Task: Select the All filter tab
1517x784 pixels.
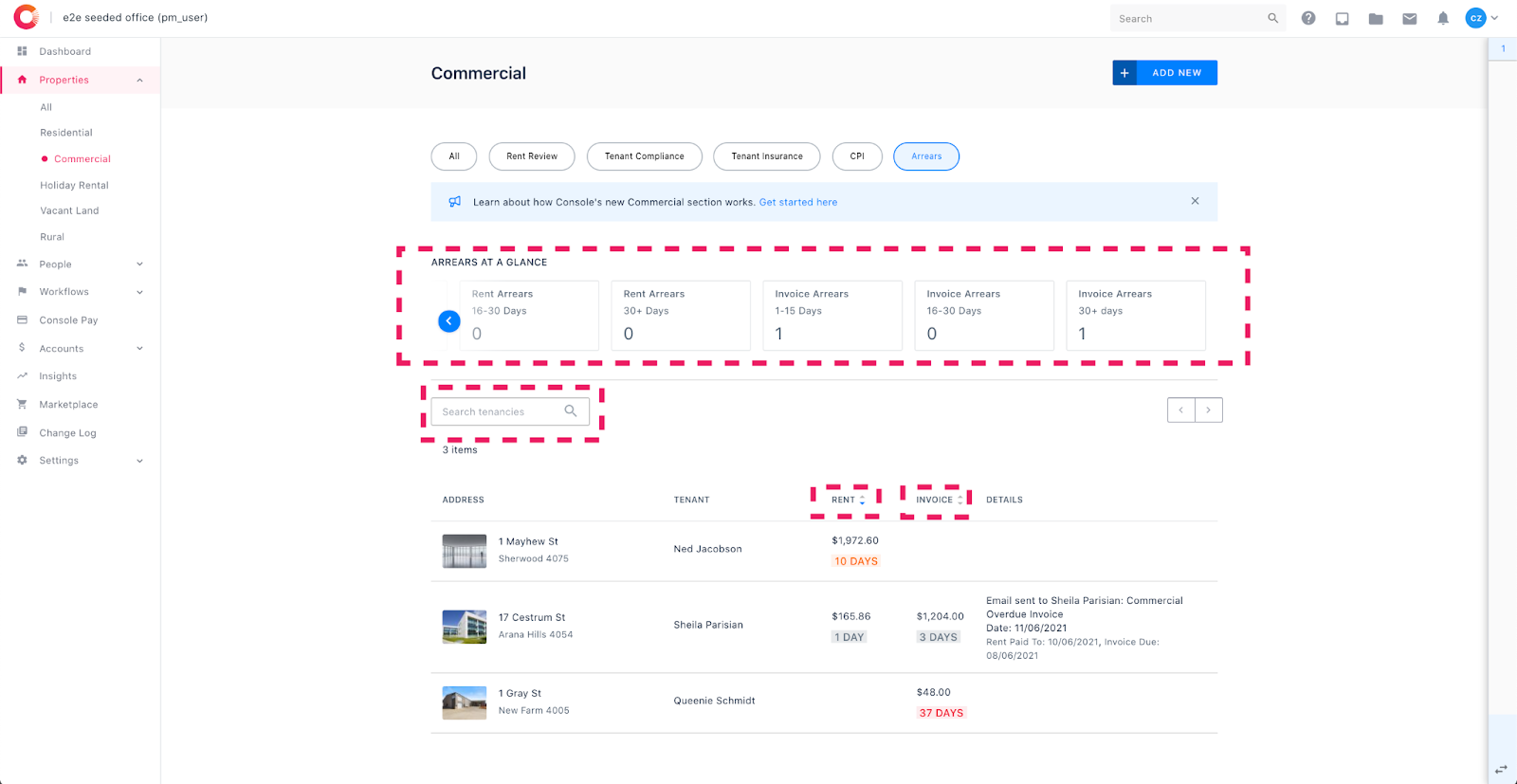Action: (454, 156)
